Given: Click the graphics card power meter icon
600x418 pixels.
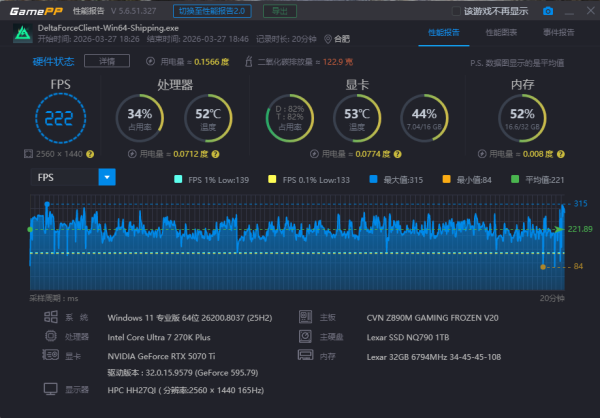Looking at the screenshot, I should [x=314, y=154].
